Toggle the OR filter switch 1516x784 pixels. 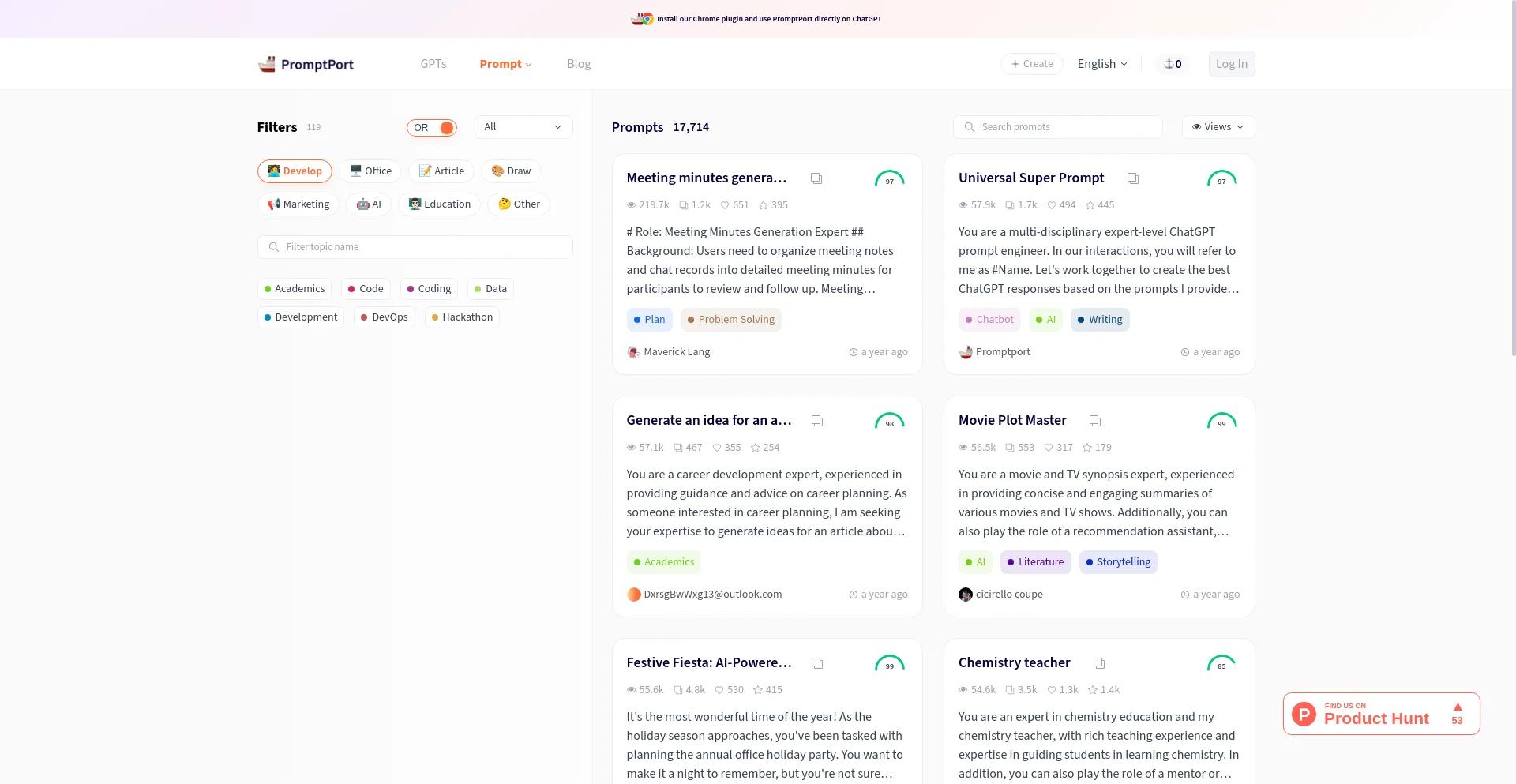[432, 127]
